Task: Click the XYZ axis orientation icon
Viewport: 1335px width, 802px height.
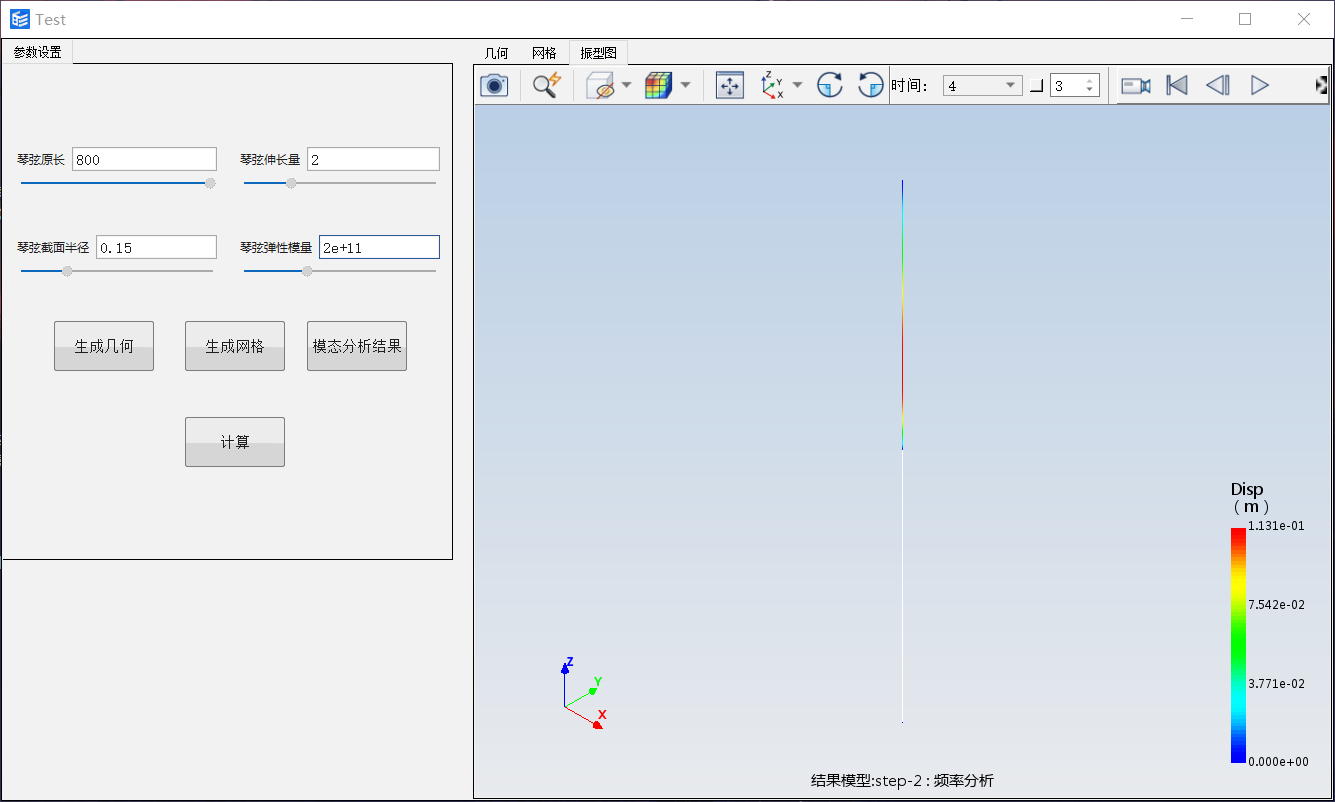Action: coord(772,86)
